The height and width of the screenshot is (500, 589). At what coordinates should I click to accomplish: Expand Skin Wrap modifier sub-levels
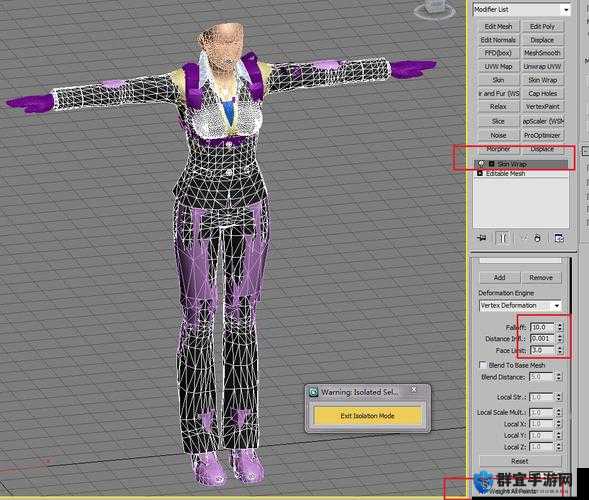tap(491, 164)
